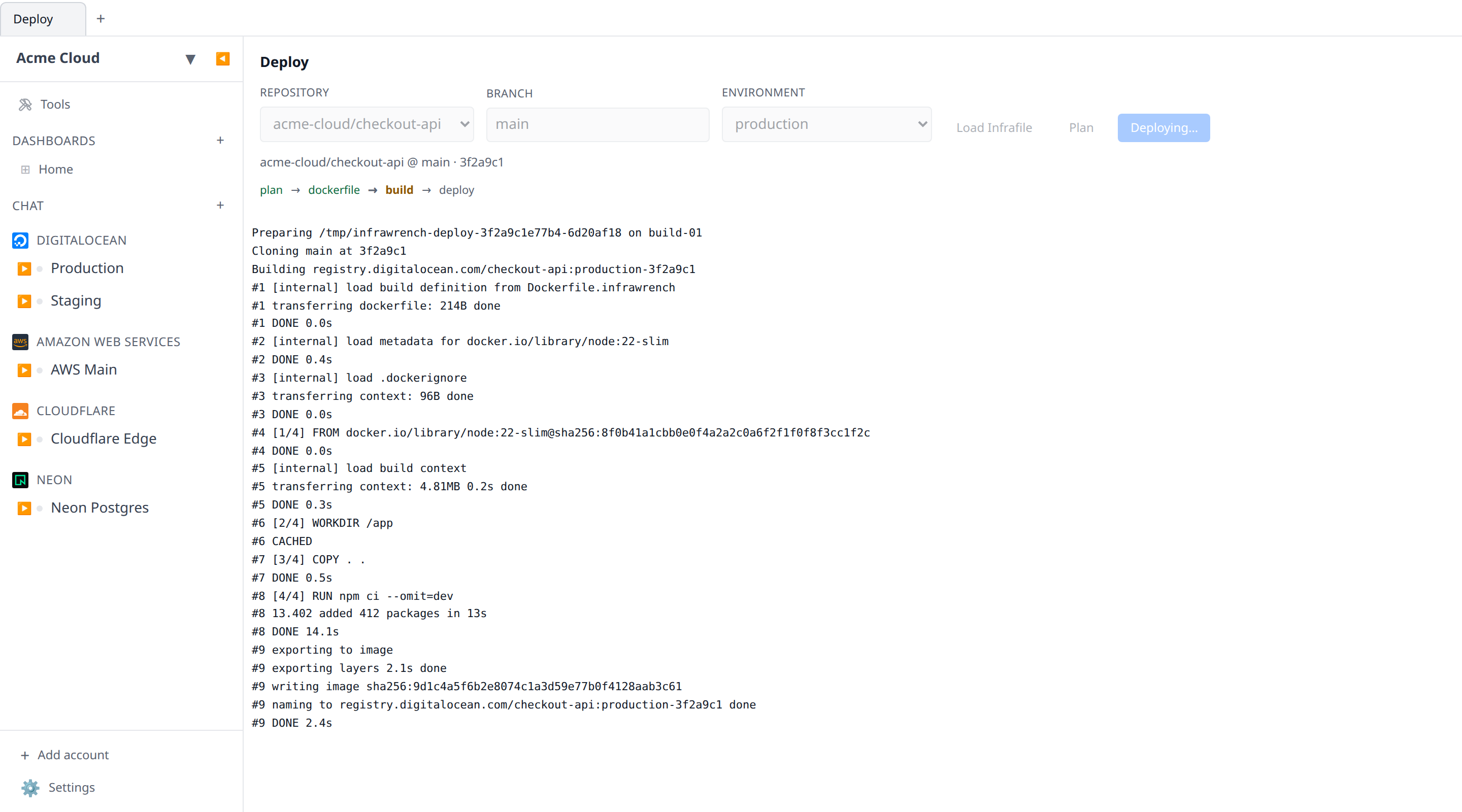Add a new chat with the plus

220,206
